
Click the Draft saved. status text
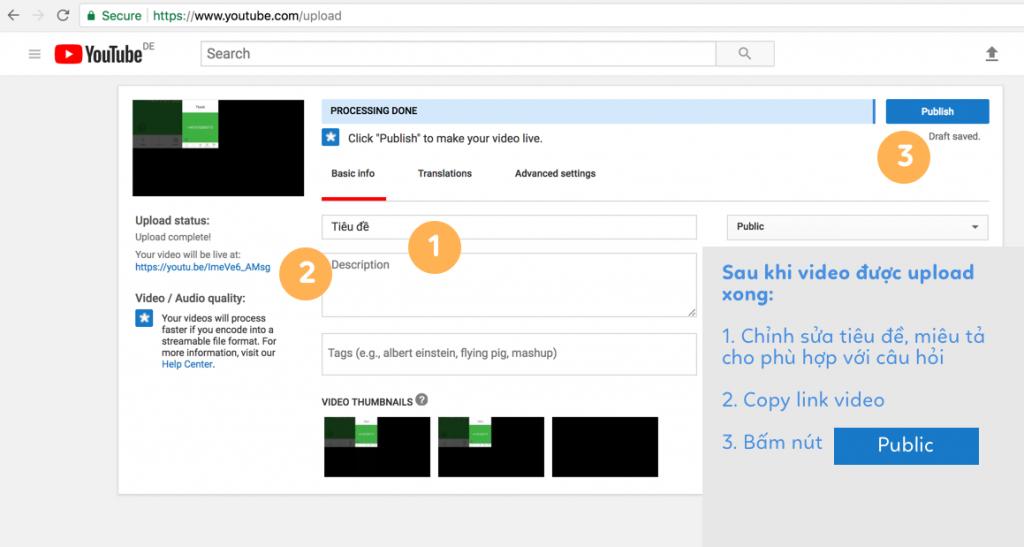point(954,136)
